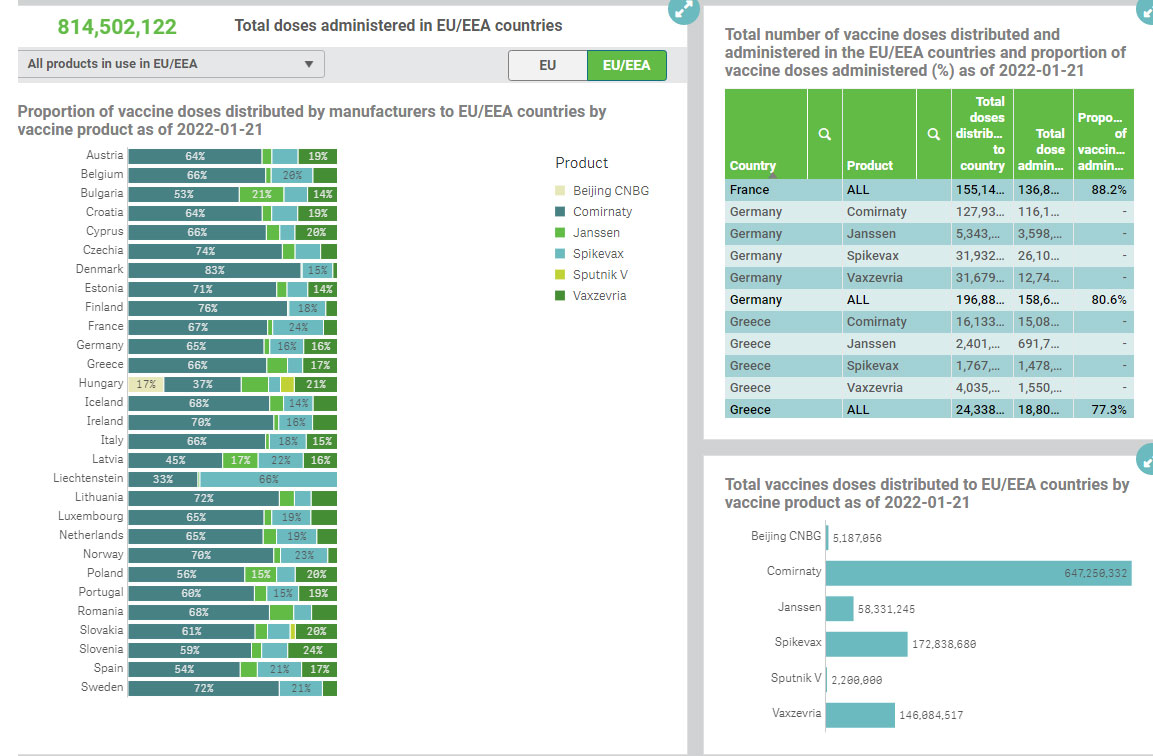1153x756 pixels.
Task: Open the All products in use dropdown
Action: tap(171, 64)
